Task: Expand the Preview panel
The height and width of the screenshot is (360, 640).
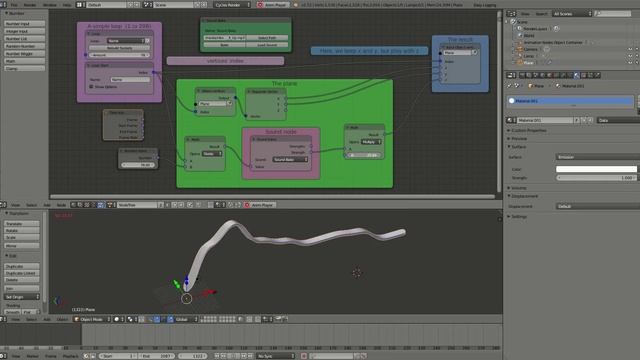Action: pyautogui.click(x=518, y=139)
